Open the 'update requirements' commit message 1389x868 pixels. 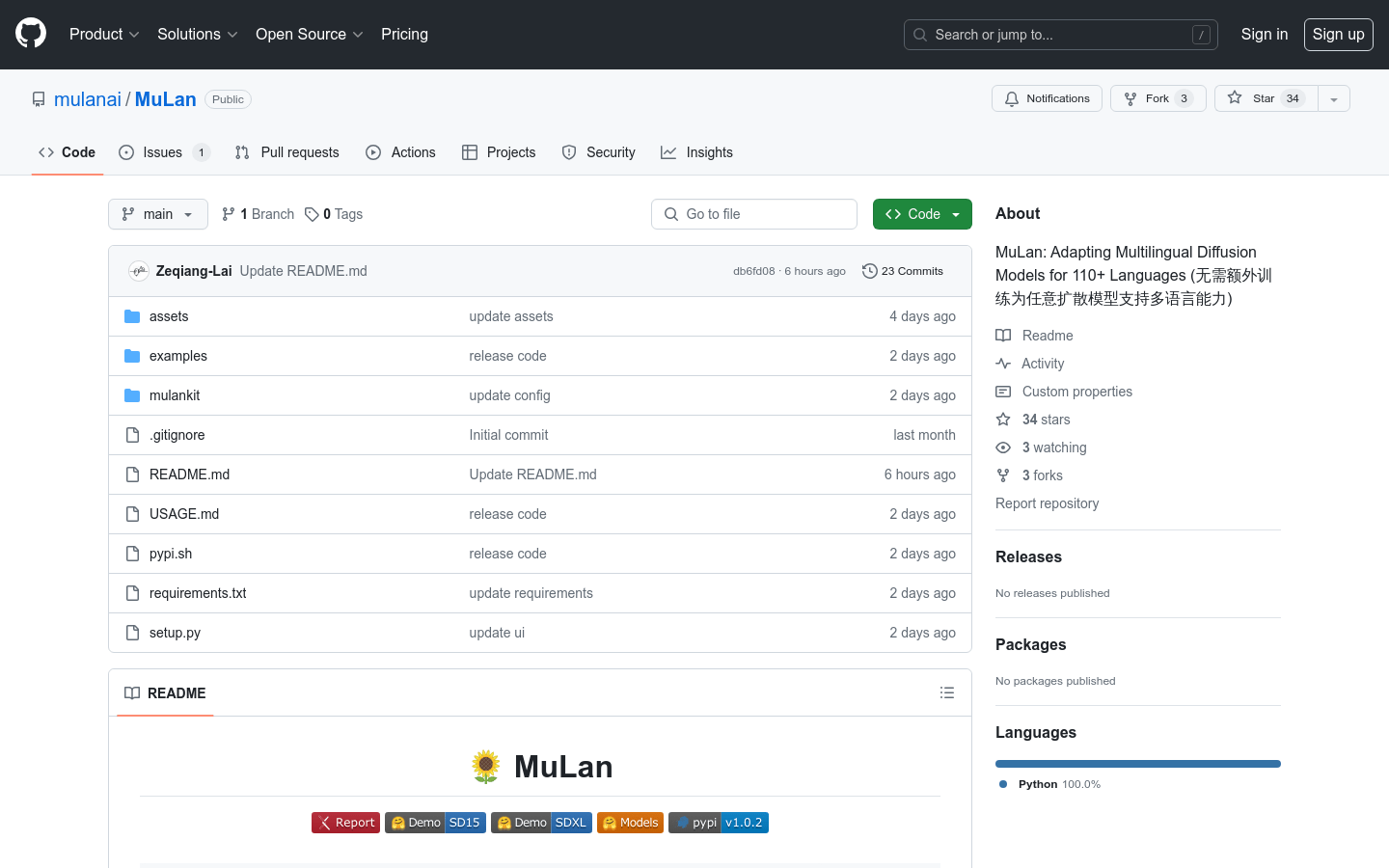click(531, 593)
